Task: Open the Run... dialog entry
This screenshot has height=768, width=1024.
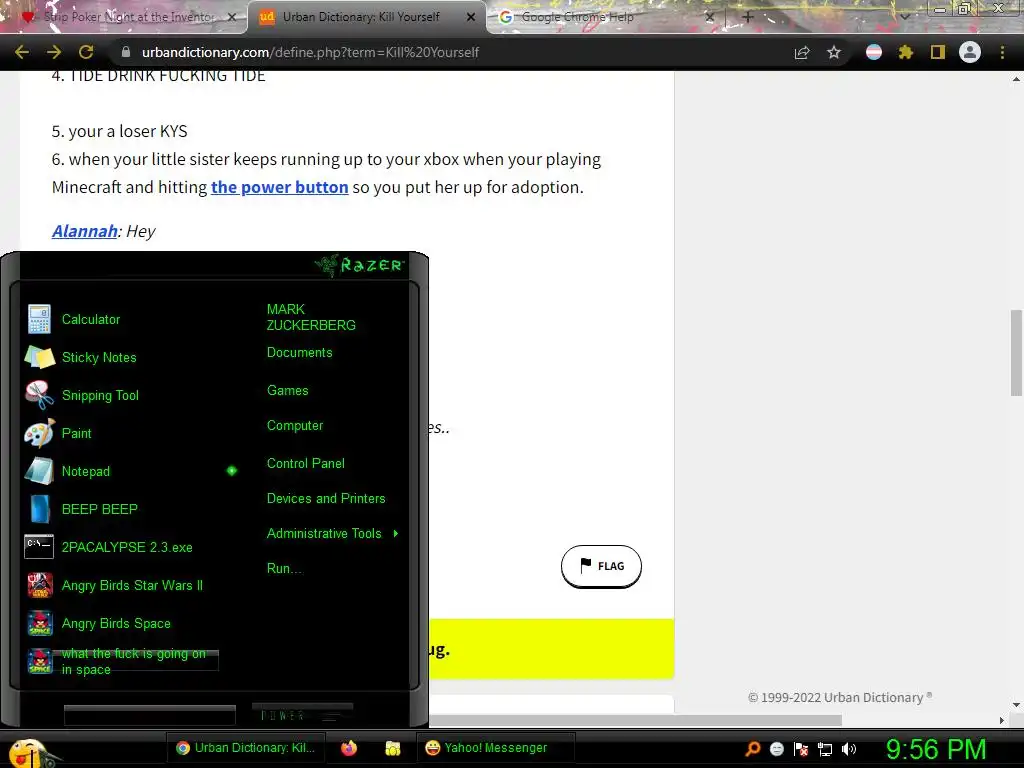Action: tap(285, 569)
